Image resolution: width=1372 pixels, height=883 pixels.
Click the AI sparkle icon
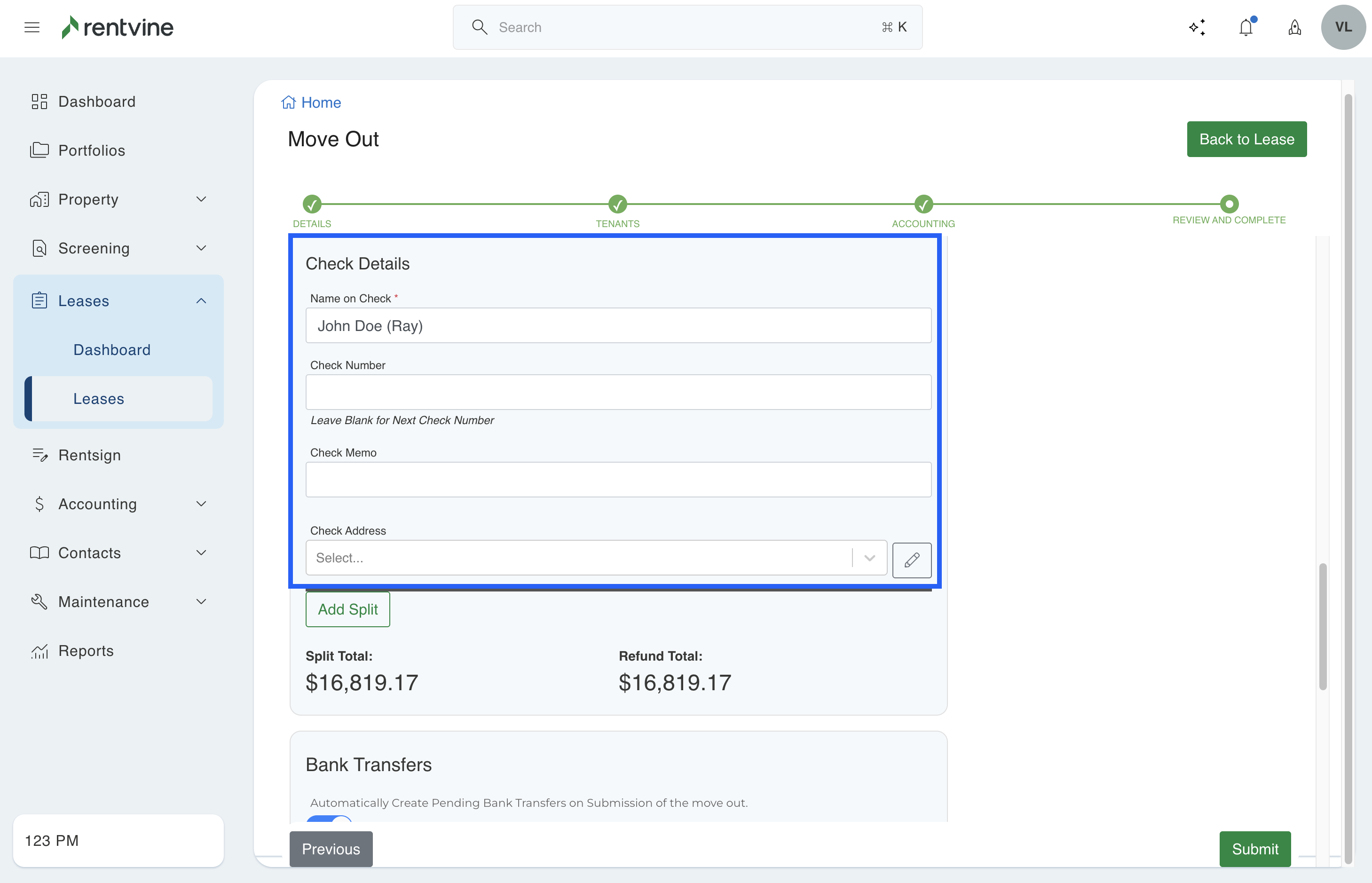pos(1197,27)
